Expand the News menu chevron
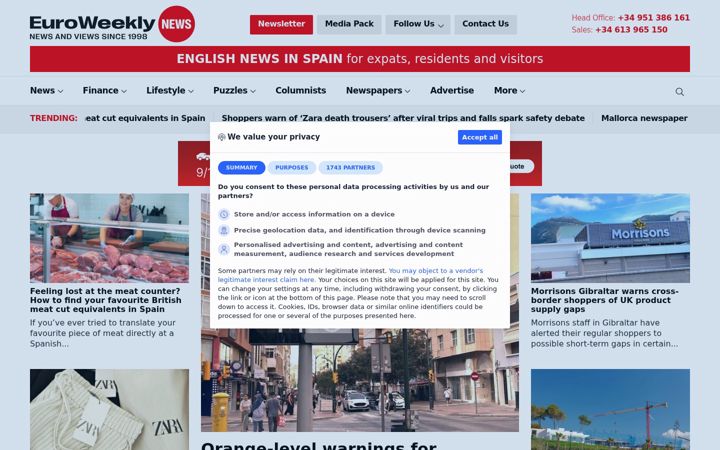The image size is (720, 450). [61, 91]
